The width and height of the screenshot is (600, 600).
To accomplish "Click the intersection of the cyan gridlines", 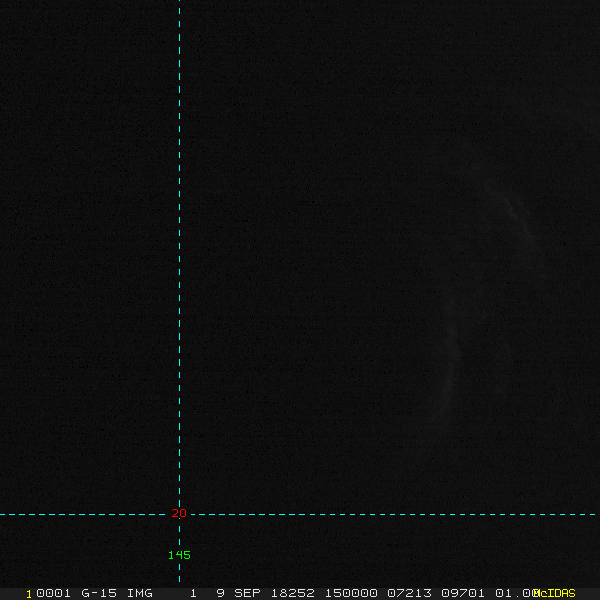I will tap(179, 514).
